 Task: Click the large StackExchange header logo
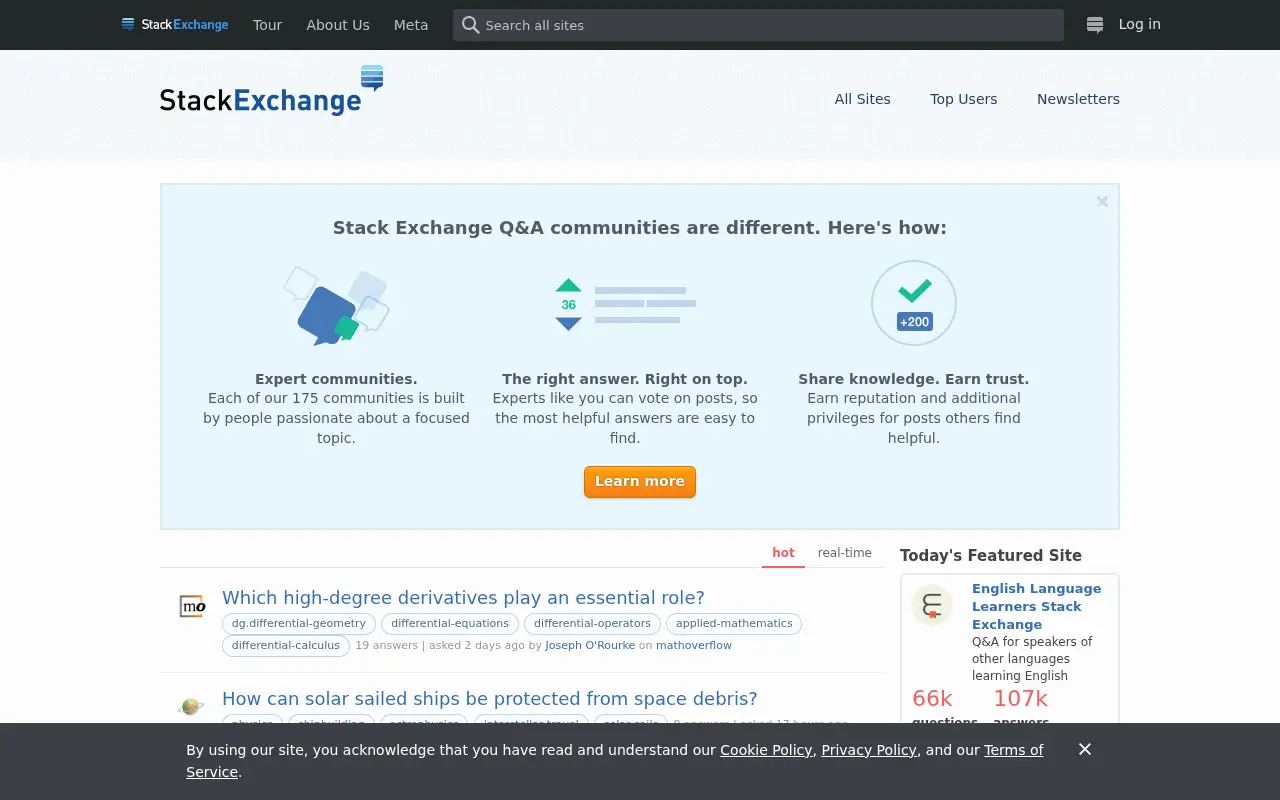pyautogui.click(x=271, y=91)
